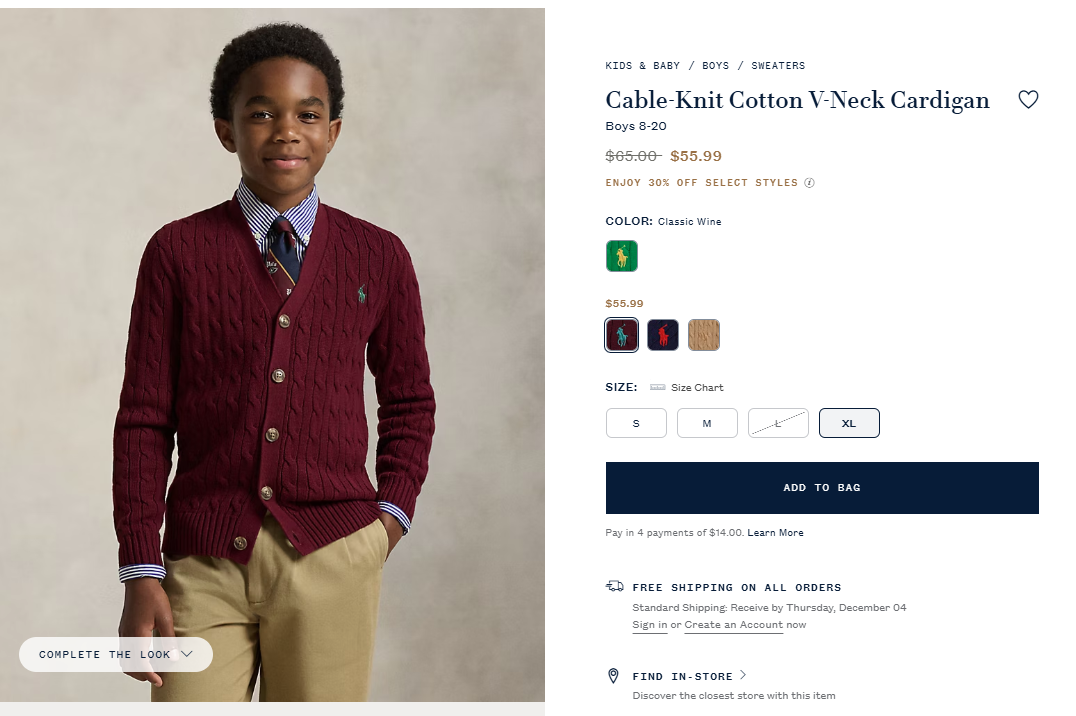This screenshot has height=716, width=1076.
Task: Choose size M
Action: [x=707, y=423]
